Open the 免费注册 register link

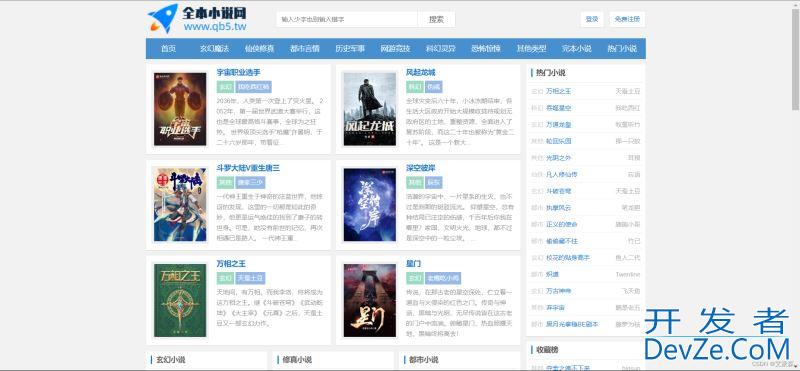(x=627, y=19)
